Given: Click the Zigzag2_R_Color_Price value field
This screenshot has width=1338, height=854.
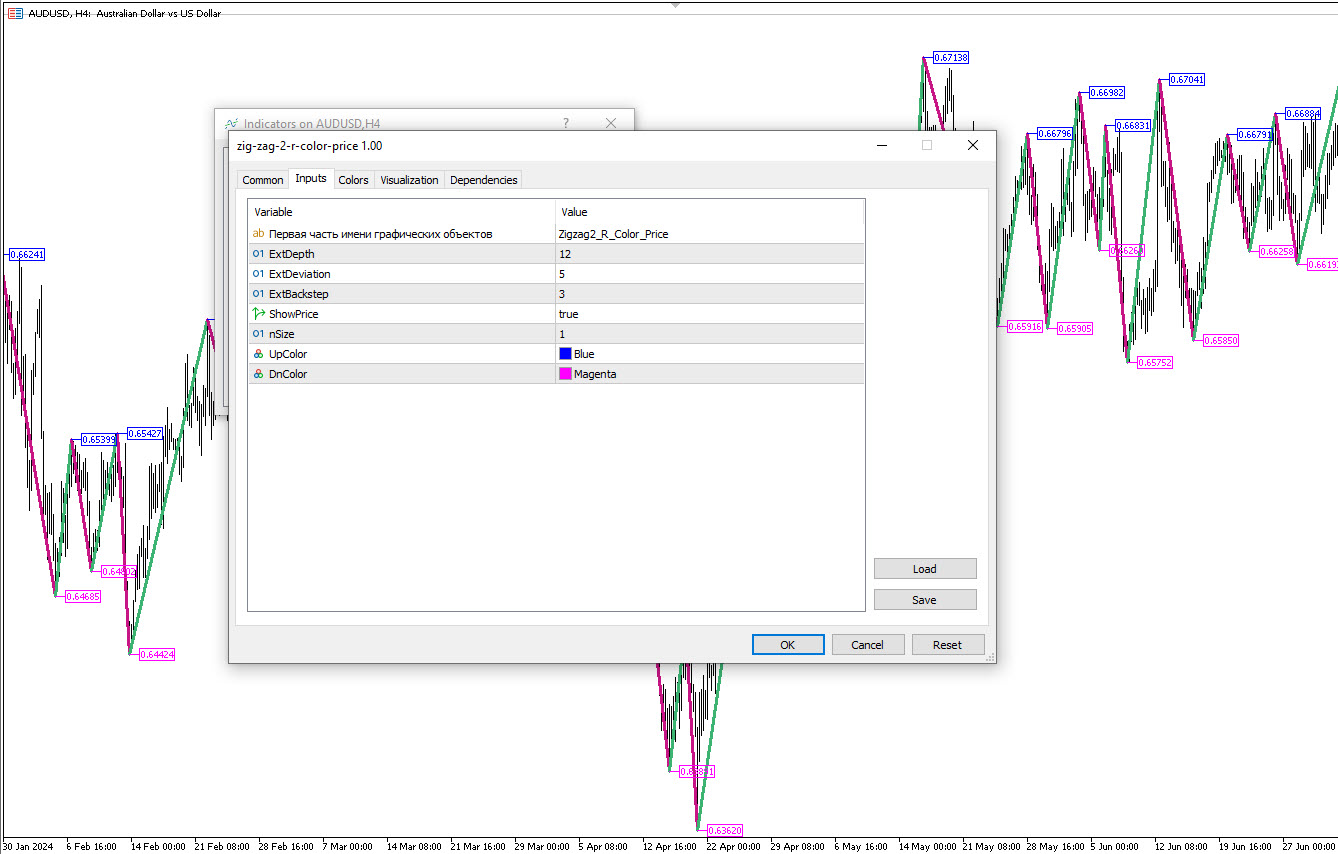Looking at the screenshot, I should tap(710, 234).
